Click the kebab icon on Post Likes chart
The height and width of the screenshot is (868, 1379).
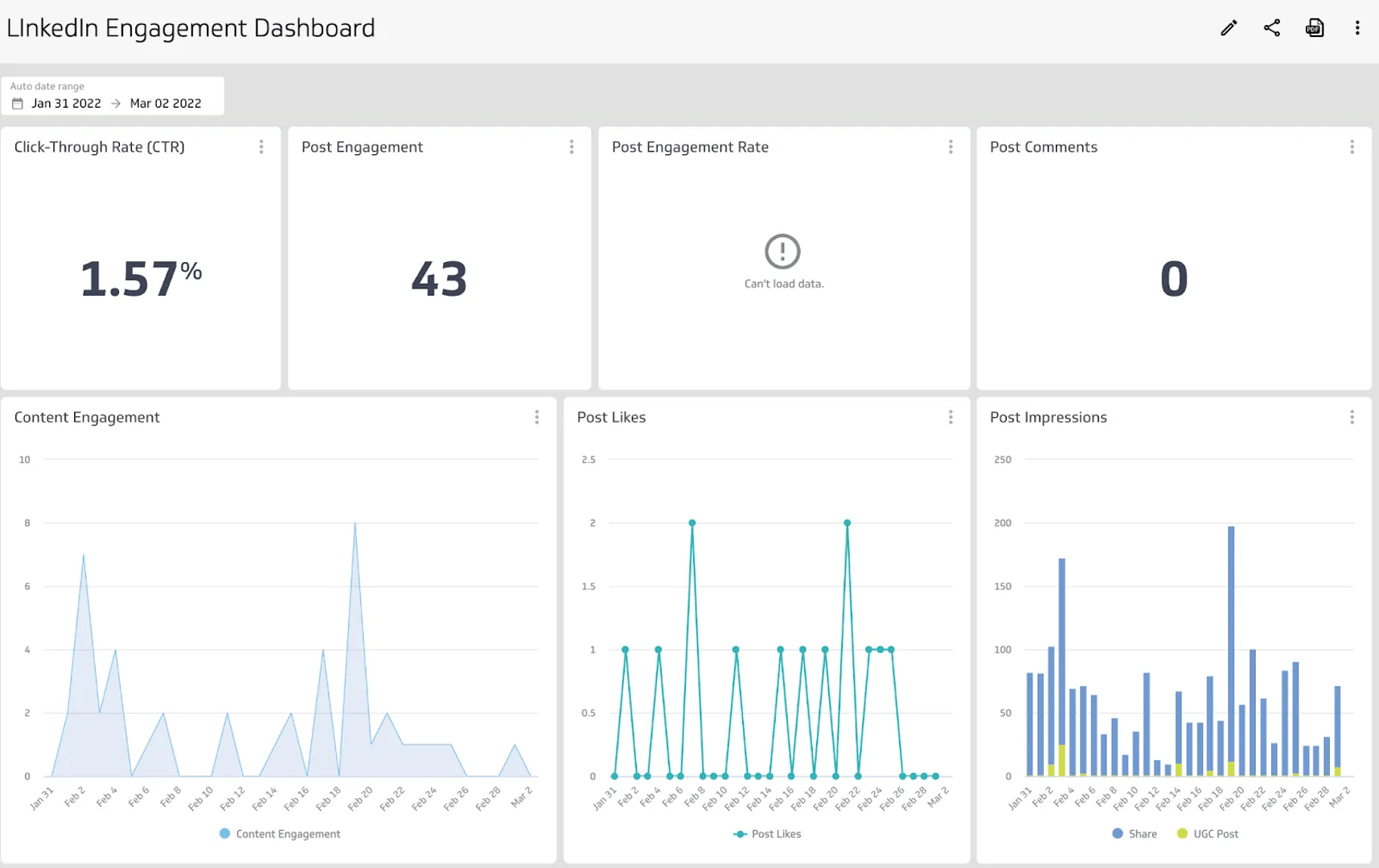[950, 417]
